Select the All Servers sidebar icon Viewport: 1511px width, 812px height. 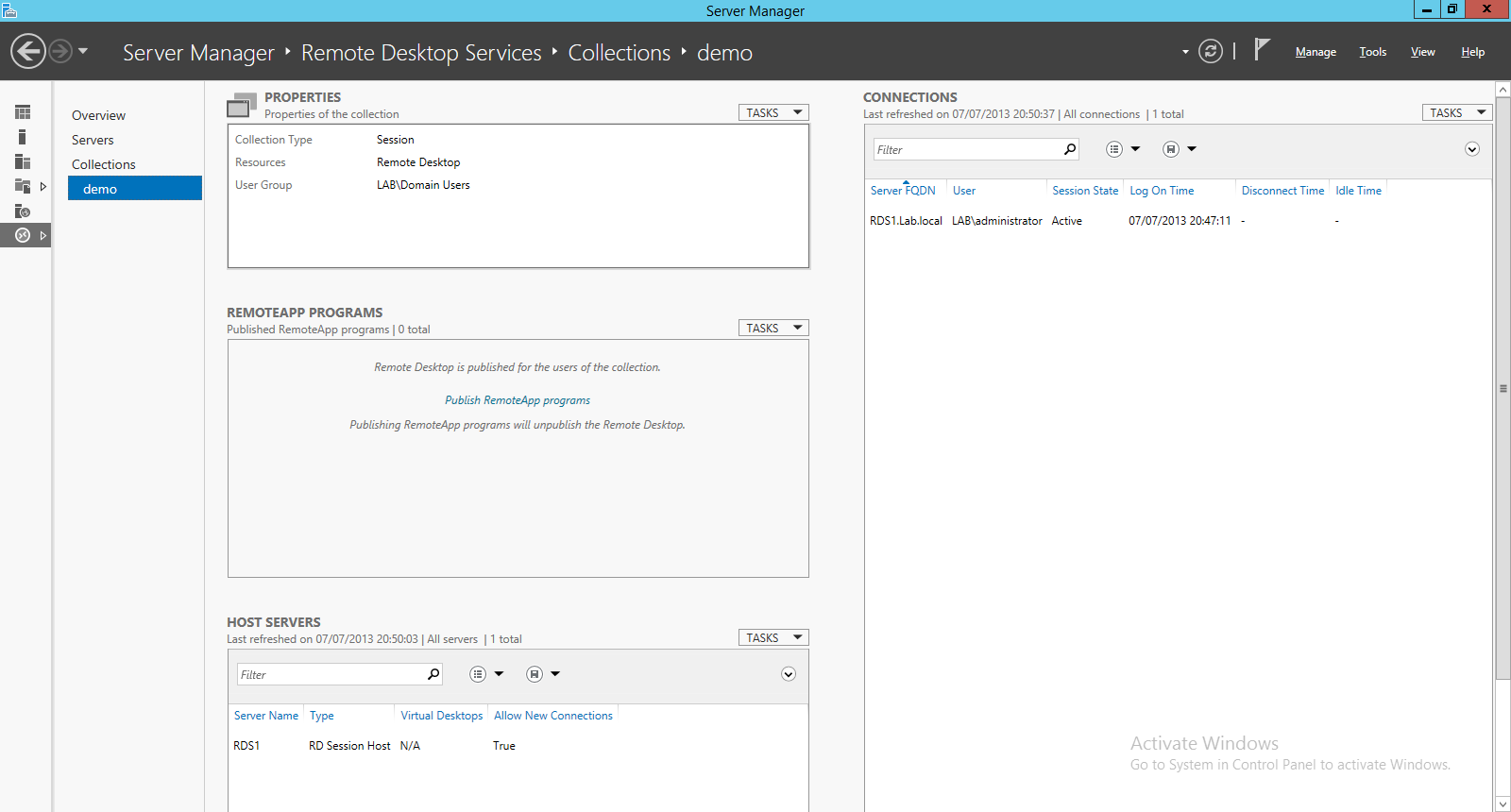[x=23, y=161]
